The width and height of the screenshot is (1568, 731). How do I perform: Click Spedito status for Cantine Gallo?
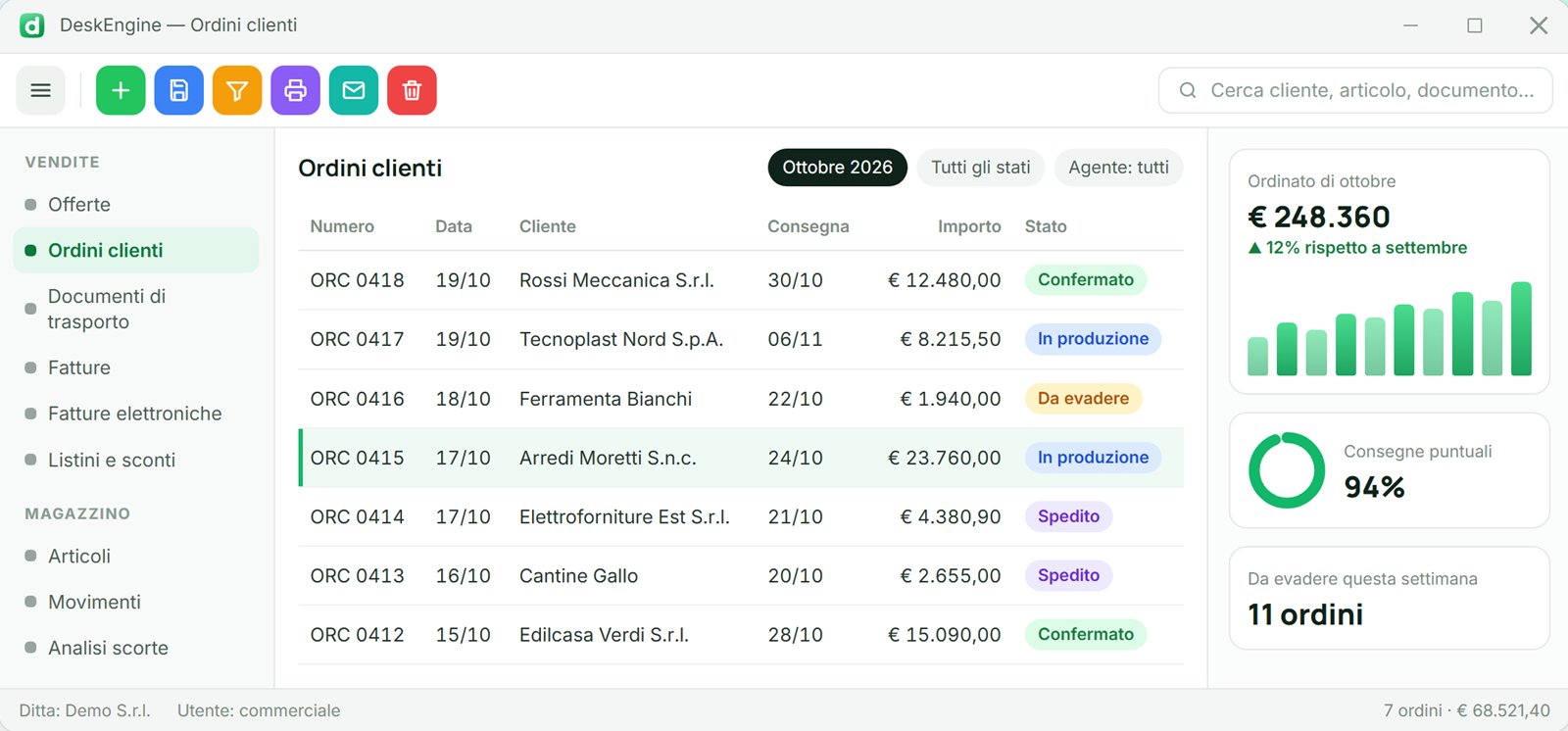point(1068,575)
